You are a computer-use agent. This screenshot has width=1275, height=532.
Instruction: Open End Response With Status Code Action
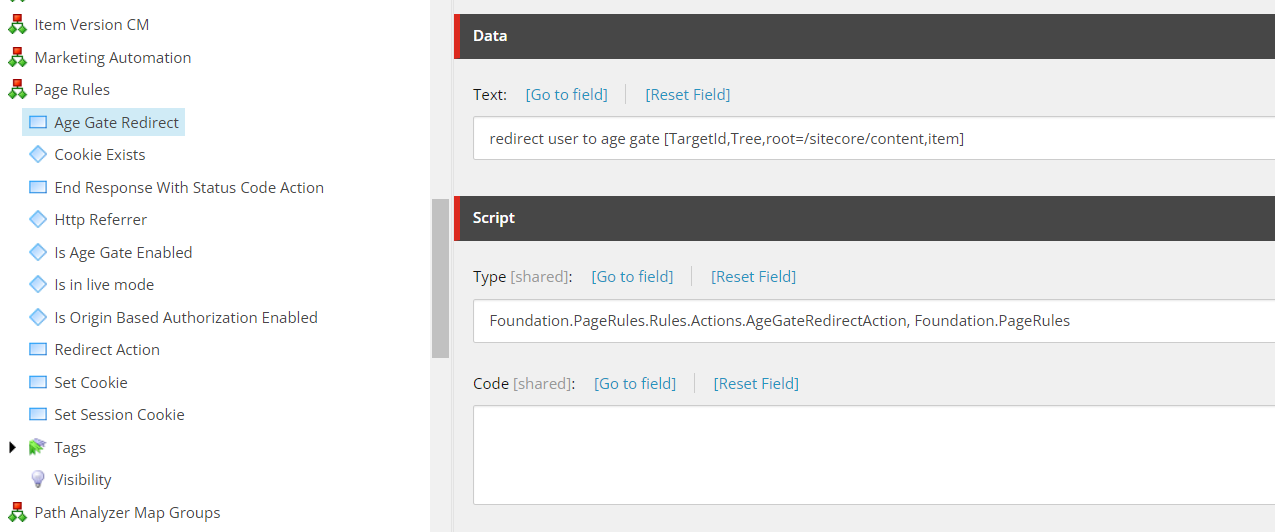pyautogui.click(x=189, y=188)
